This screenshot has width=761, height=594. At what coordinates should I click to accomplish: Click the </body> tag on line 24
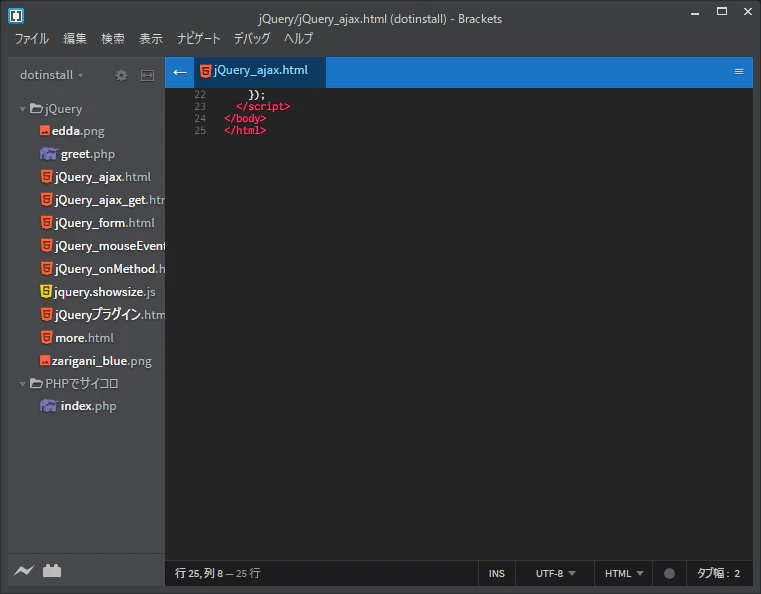pos(245,118)
